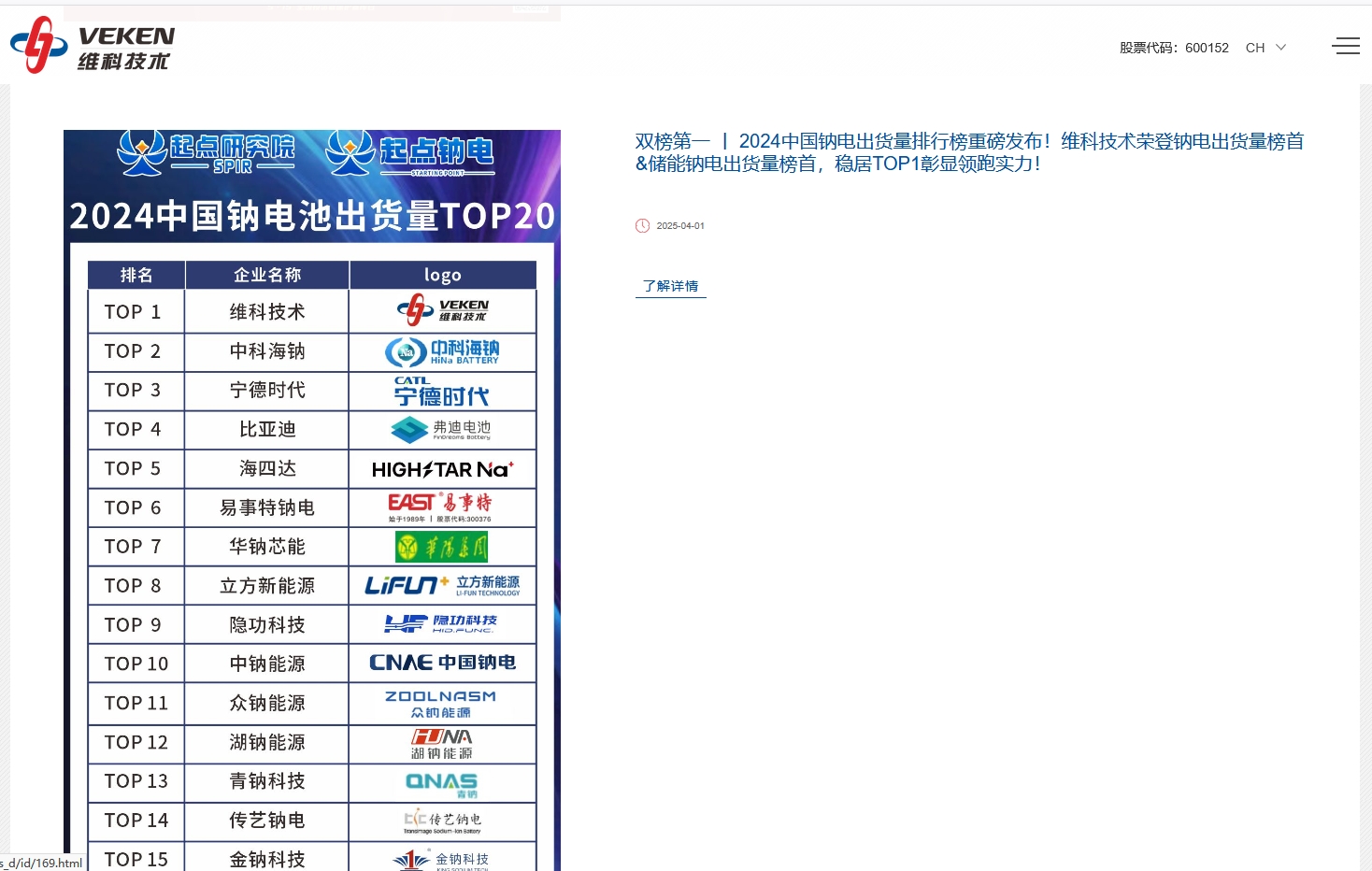Click the CNAE 中国钠电 logo
1372x871 pixels.
[442, 663]
